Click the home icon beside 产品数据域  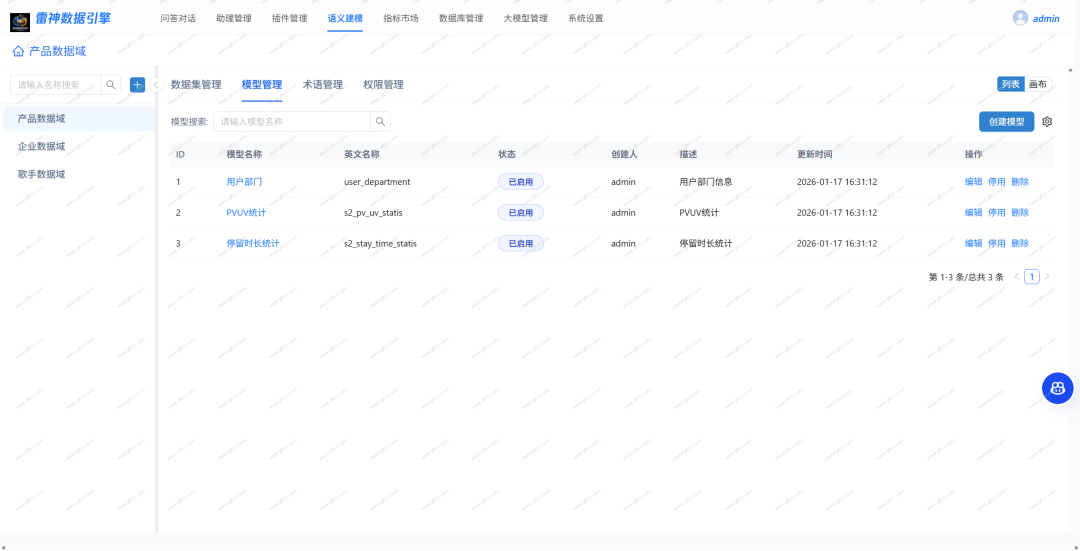(19, 52)
